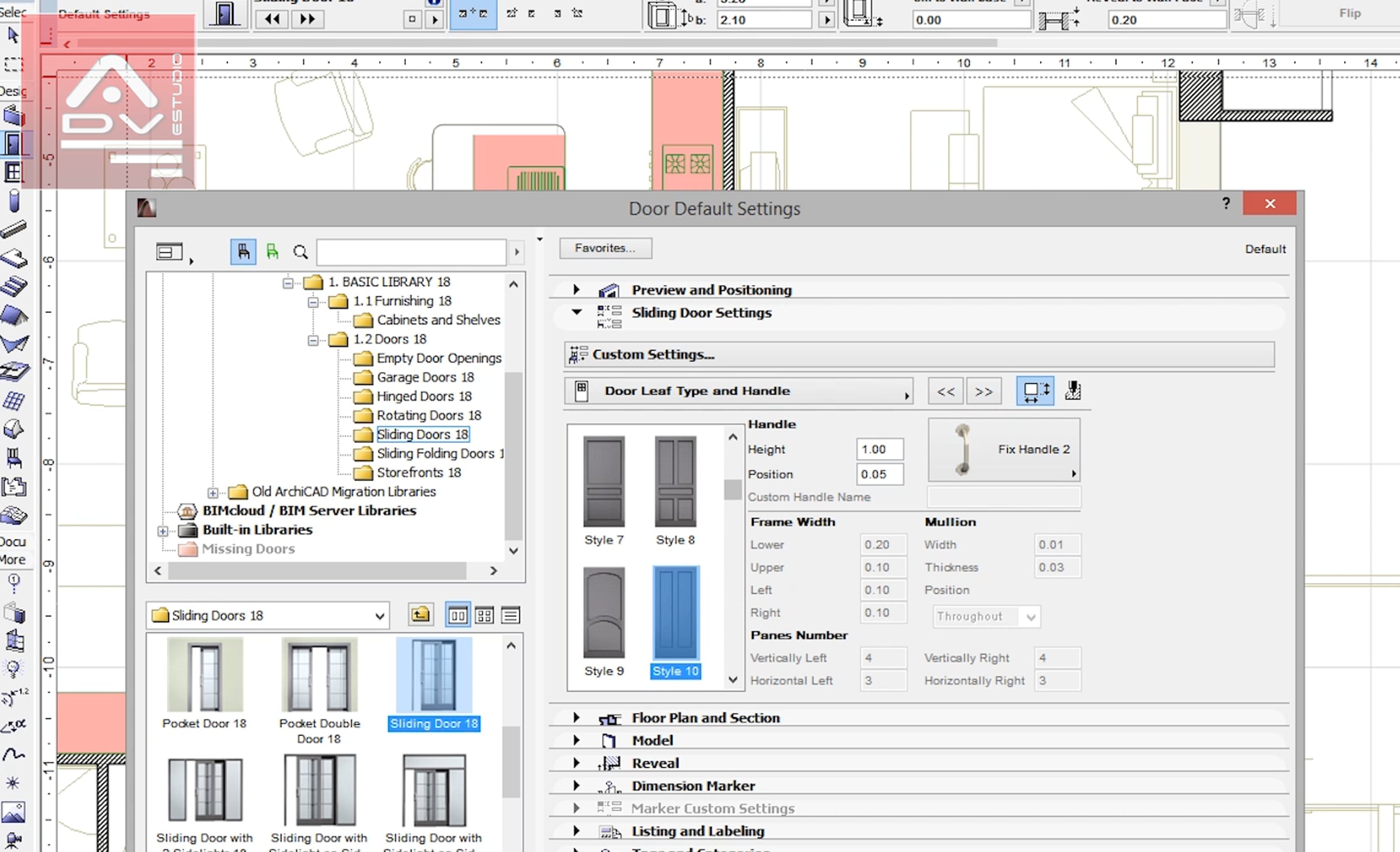The width and height of the screenshot is (1400, 852).
Task: Click the handle Height input field
Action: 879,449
